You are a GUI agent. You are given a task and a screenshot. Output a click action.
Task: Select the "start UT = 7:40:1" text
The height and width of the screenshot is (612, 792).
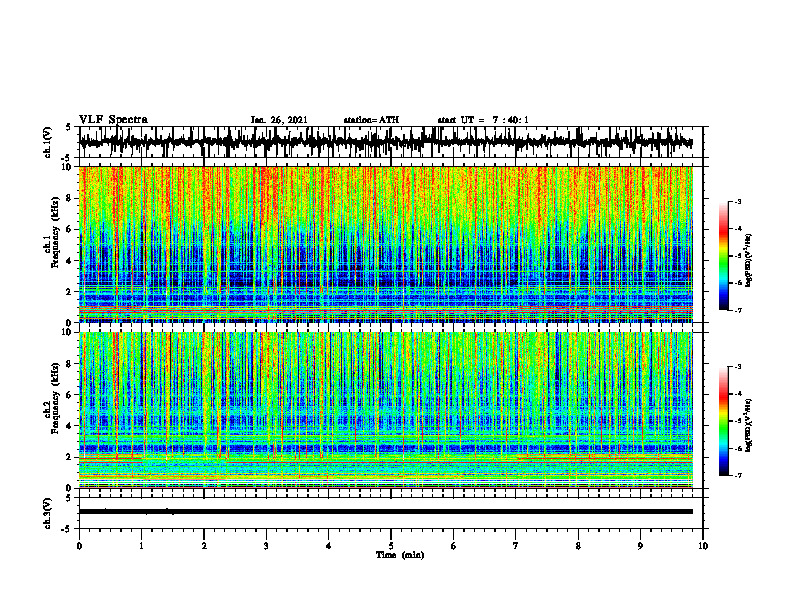pyautogui.click(x=483, y=120)
